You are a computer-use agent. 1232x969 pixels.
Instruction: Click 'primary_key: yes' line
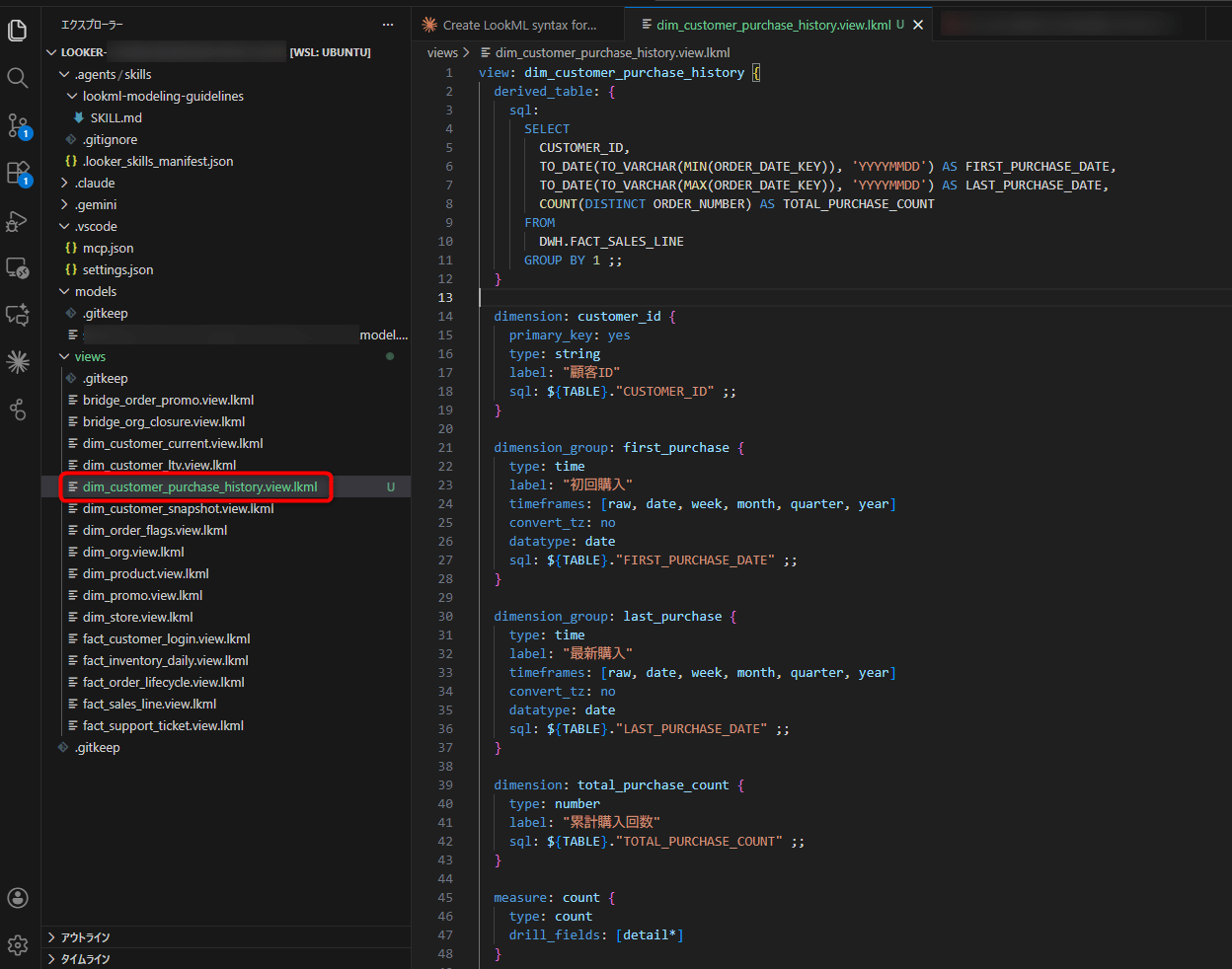click(x=570, y=335)
